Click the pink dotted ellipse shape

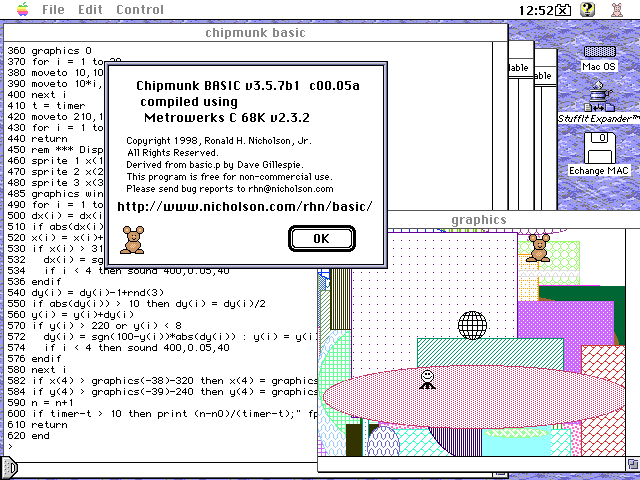(473, 397)
